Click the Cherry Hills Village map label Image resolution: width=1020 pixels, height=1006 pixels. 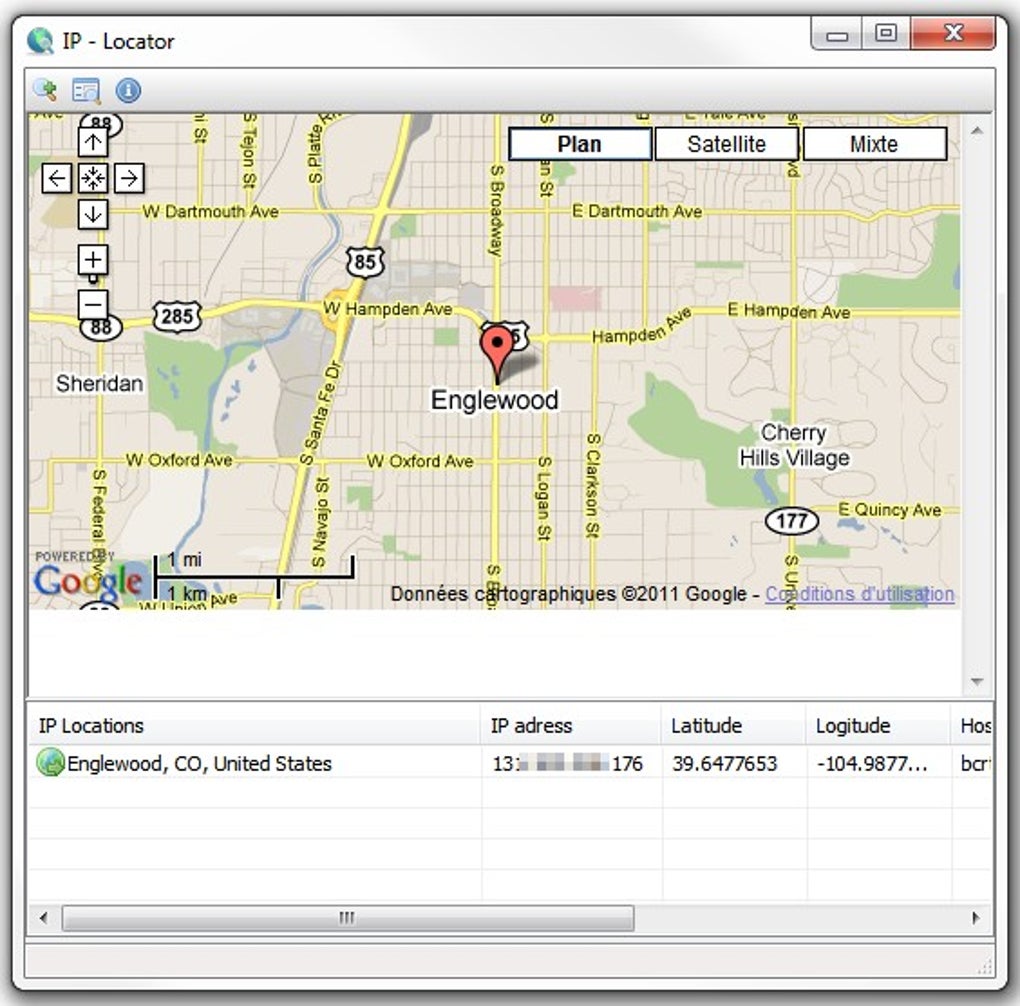(x=794, y=445)
